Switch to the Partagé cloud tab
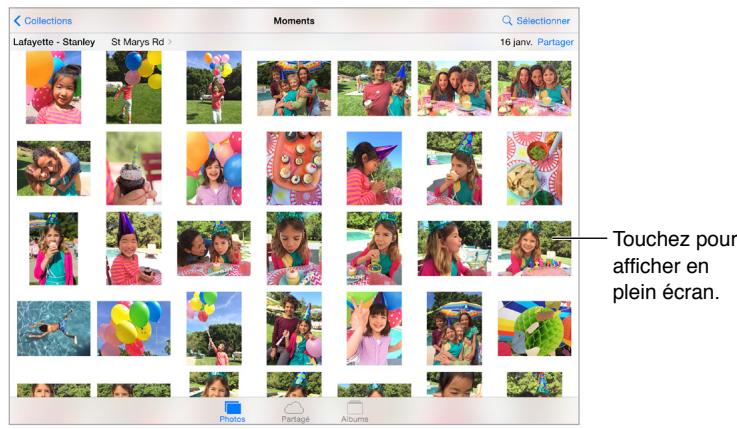This screenshot has height=429, width=737. point(295,412)
